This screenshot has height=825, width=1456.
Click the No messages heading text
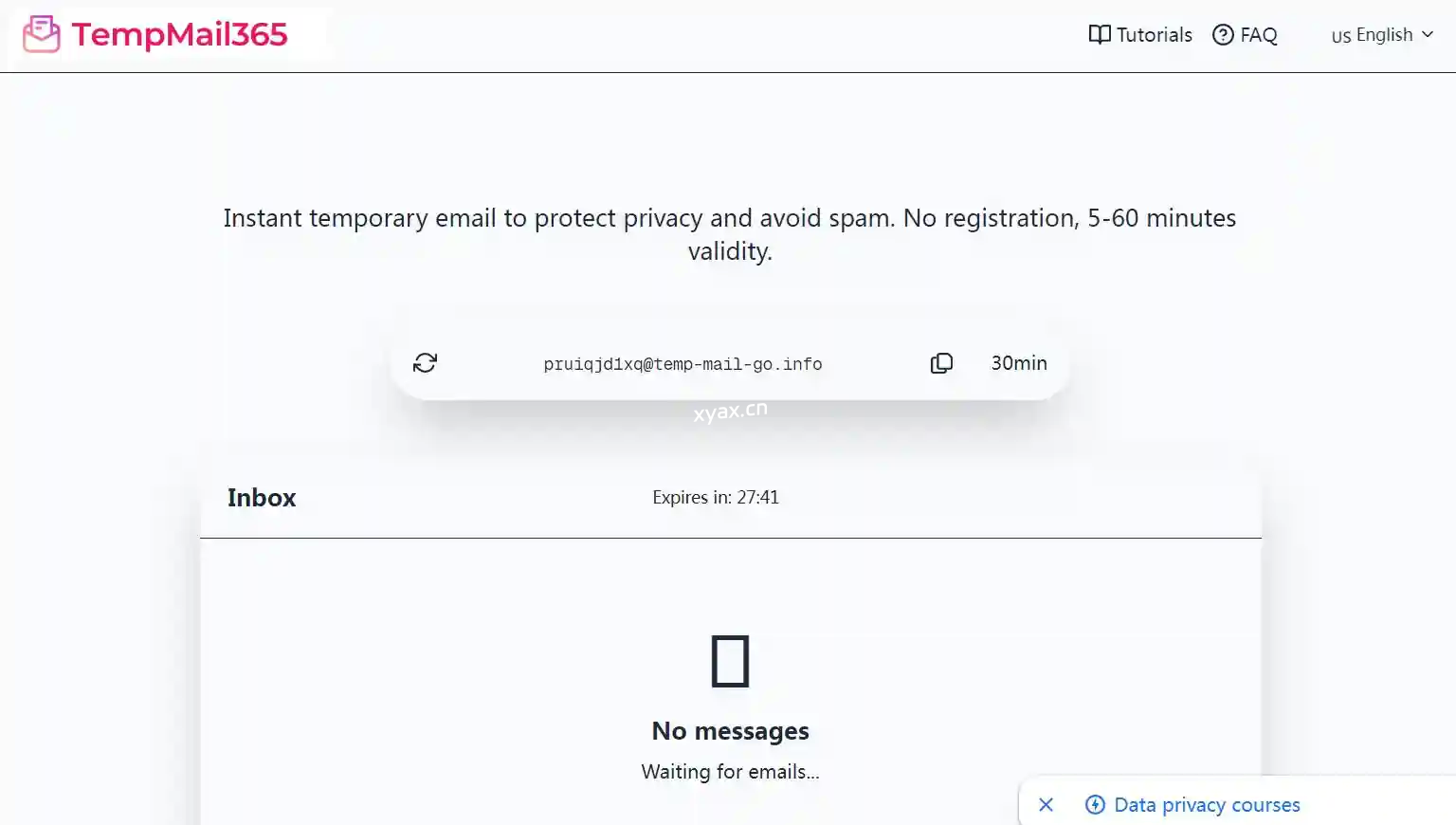[x=730, y=731]
